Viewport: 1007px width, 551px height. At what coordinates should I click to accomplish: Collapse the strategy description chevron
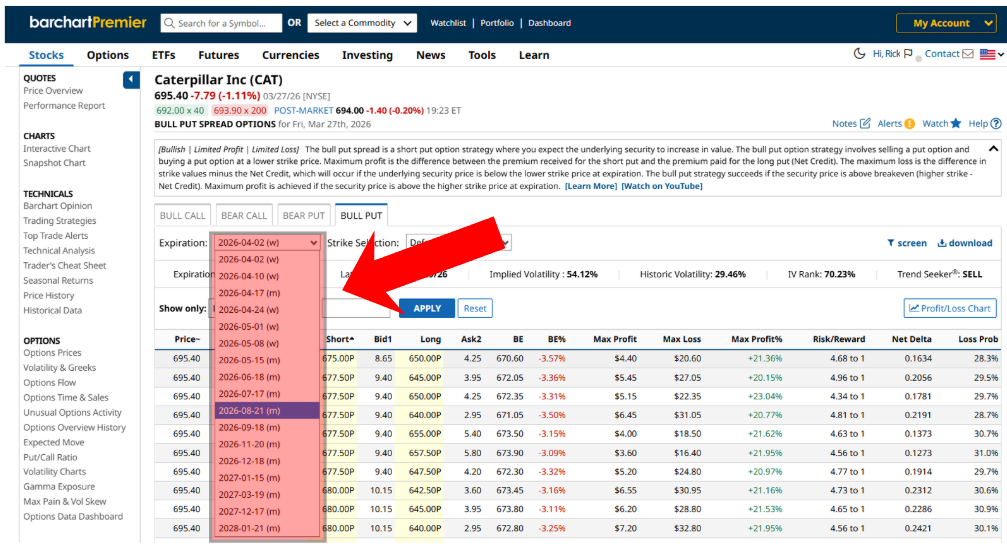[993, 148]
